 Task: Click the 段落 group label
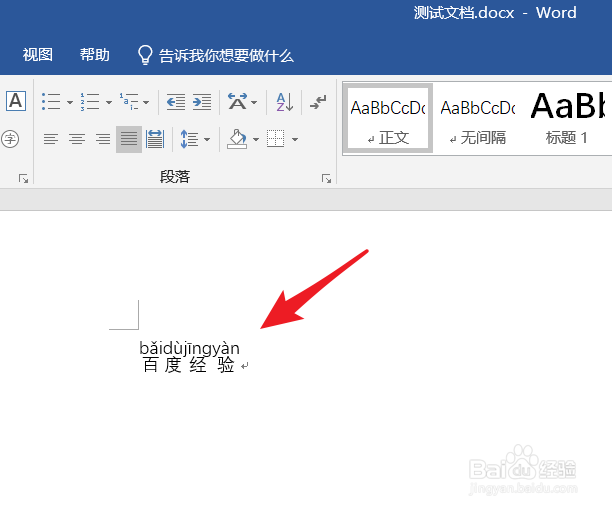(175, 177)
